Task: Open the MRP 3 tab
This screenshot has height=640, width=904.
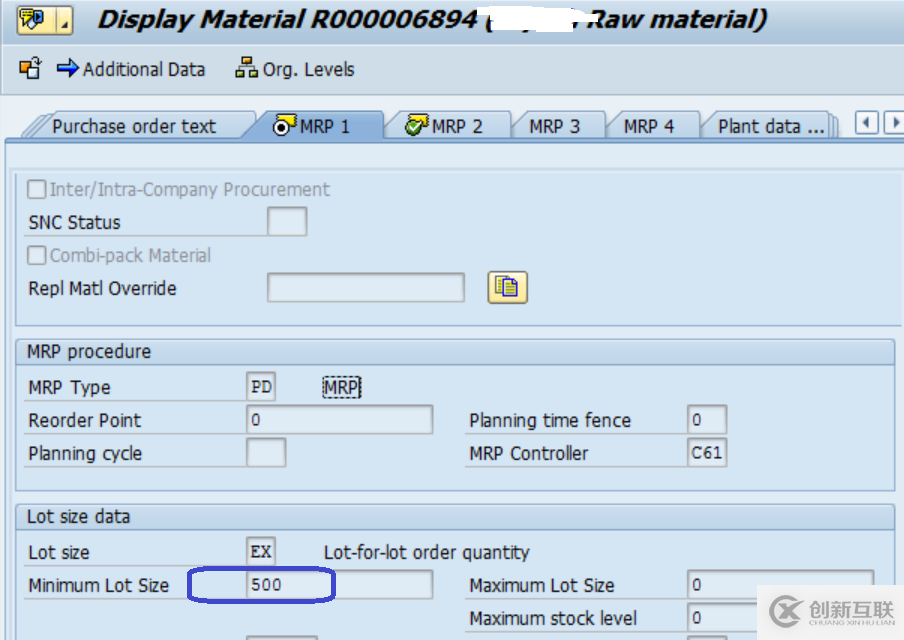Action: click(555, 126)
